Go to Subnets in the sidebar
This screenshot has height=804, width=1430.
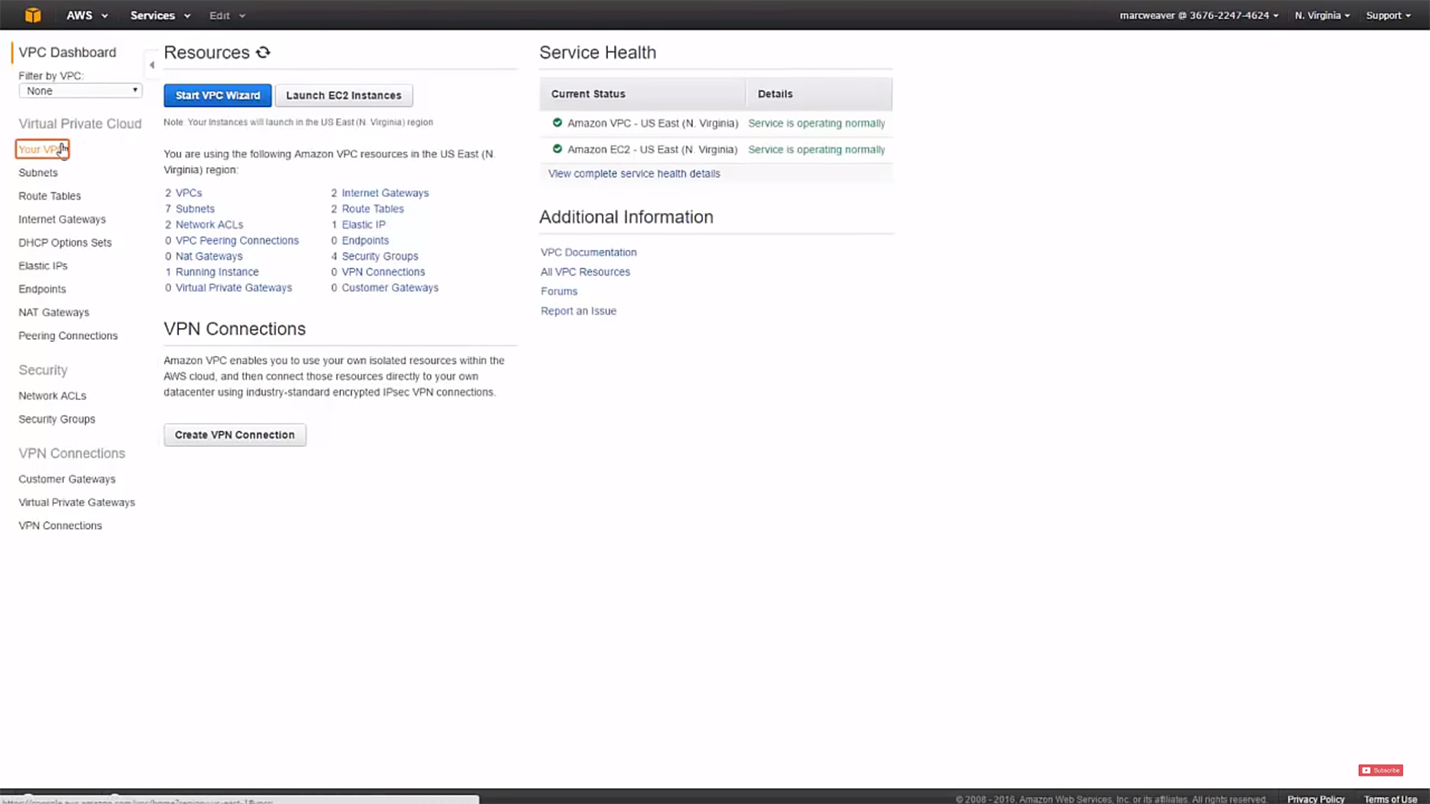[x=38, y=173]
